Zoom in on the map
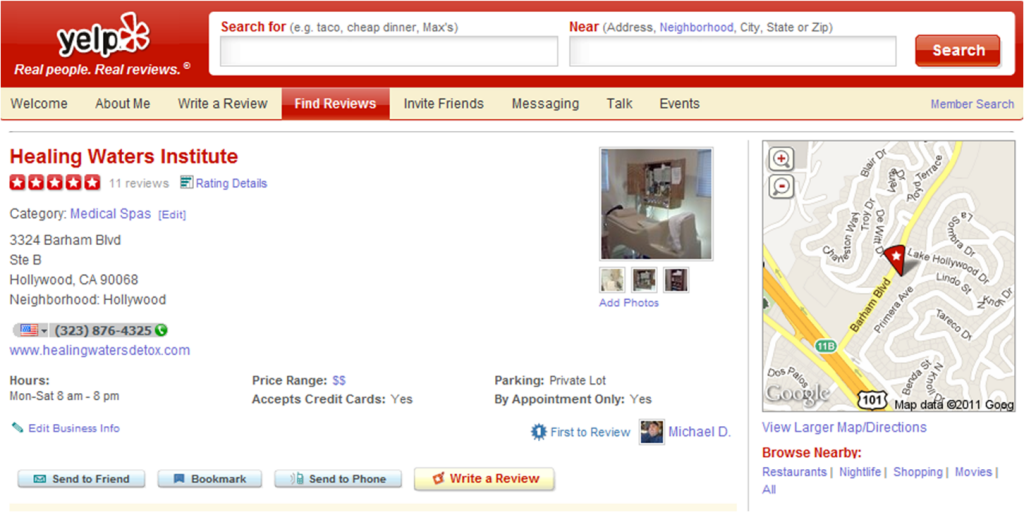The height and width of the screenshot is (512, 1024). pyautogui.click(x=782, y=159)
